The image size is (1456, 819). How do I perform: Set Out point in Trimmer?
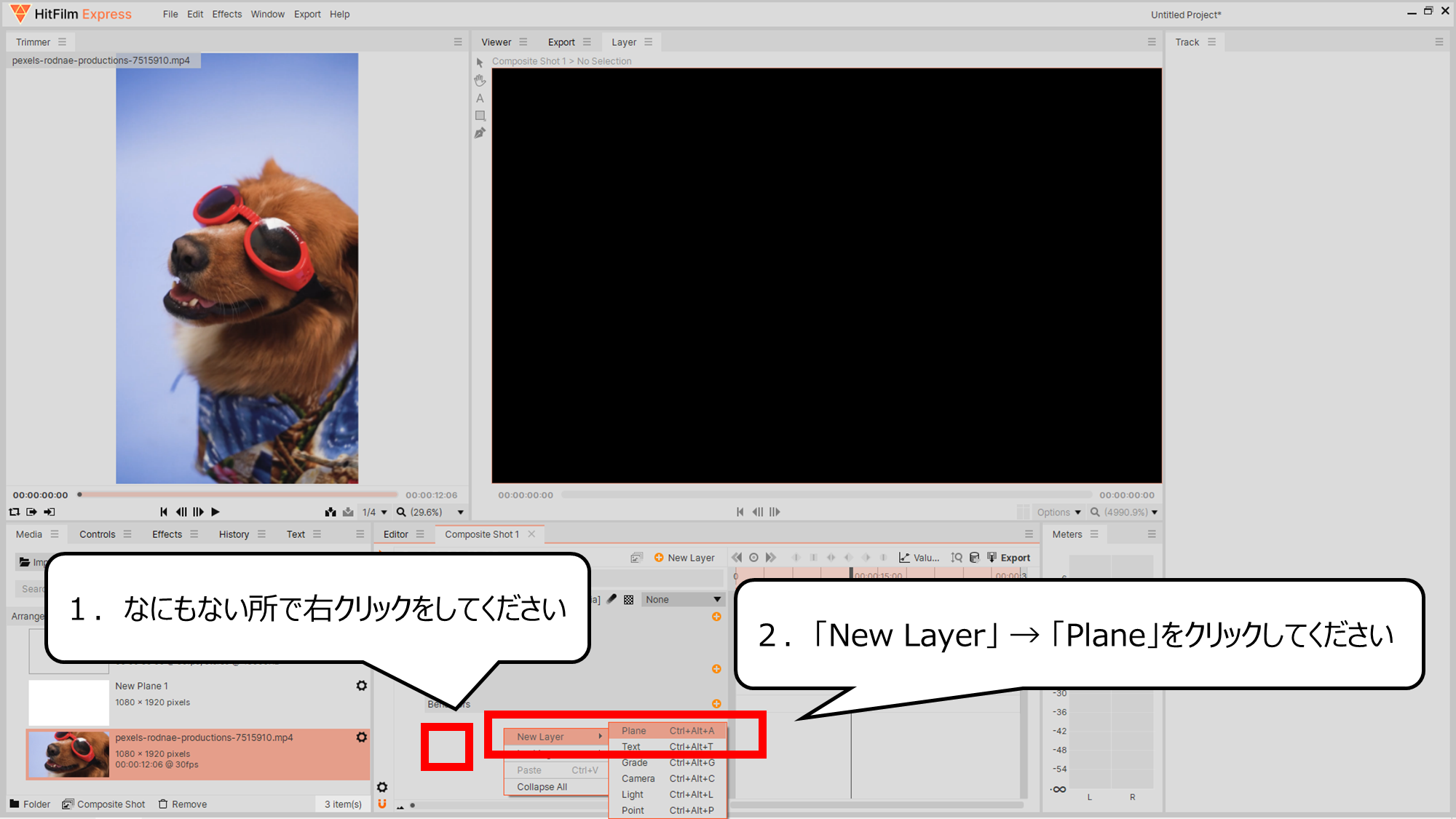point(50,512)
